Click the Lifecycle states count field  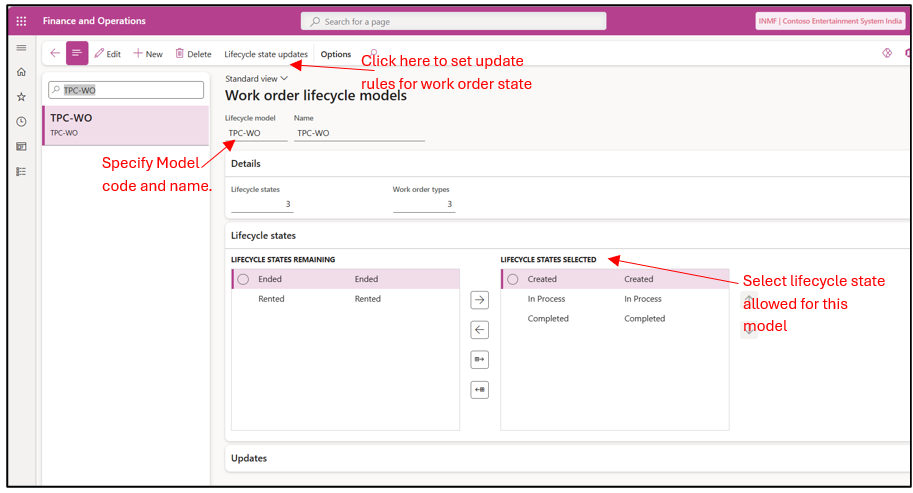coord(262,204)
